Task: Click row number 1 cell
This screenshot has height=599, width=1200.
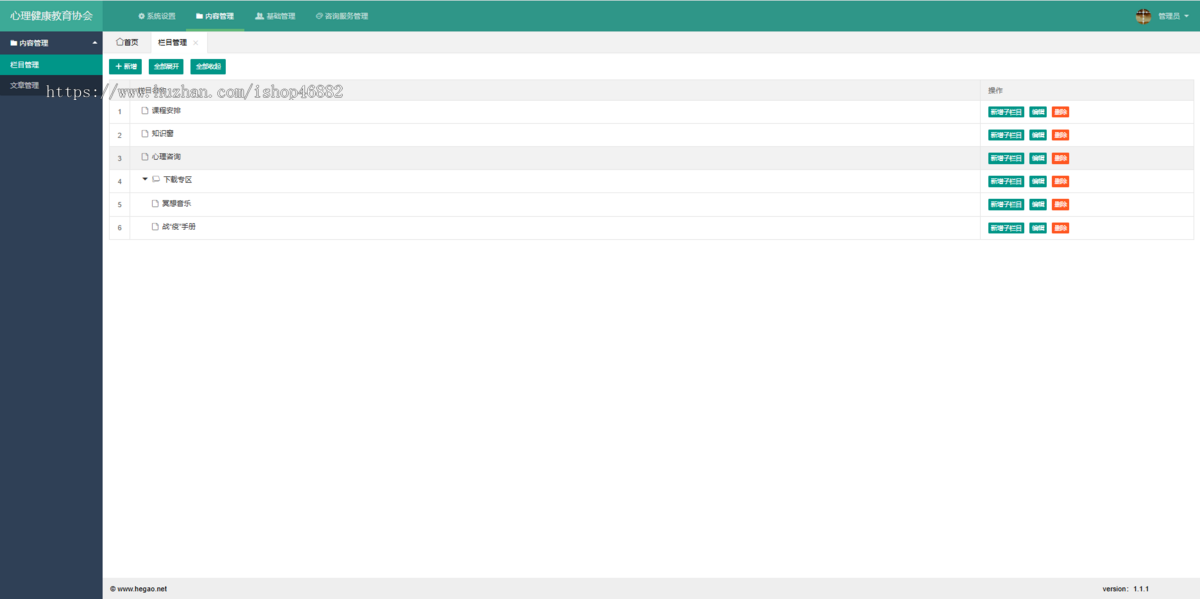Action: [x=119, y=111]
